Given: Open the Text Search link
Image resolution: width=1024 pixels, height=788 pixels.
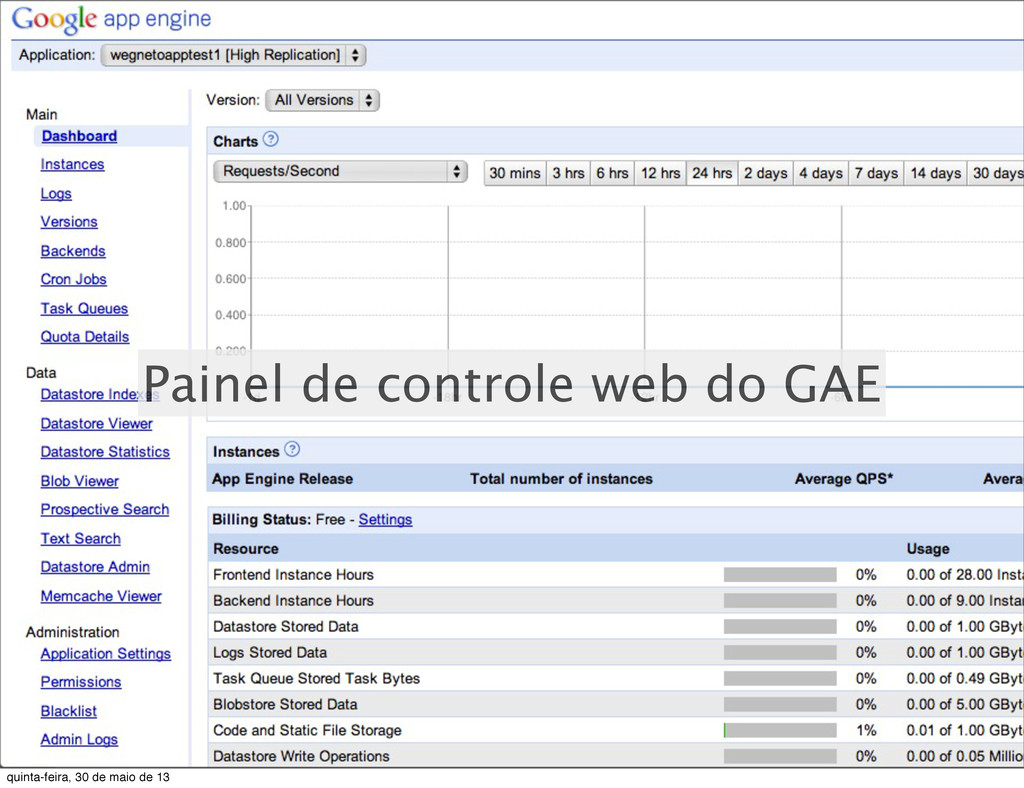Looking at the screenshot, I should pos(80,539).
